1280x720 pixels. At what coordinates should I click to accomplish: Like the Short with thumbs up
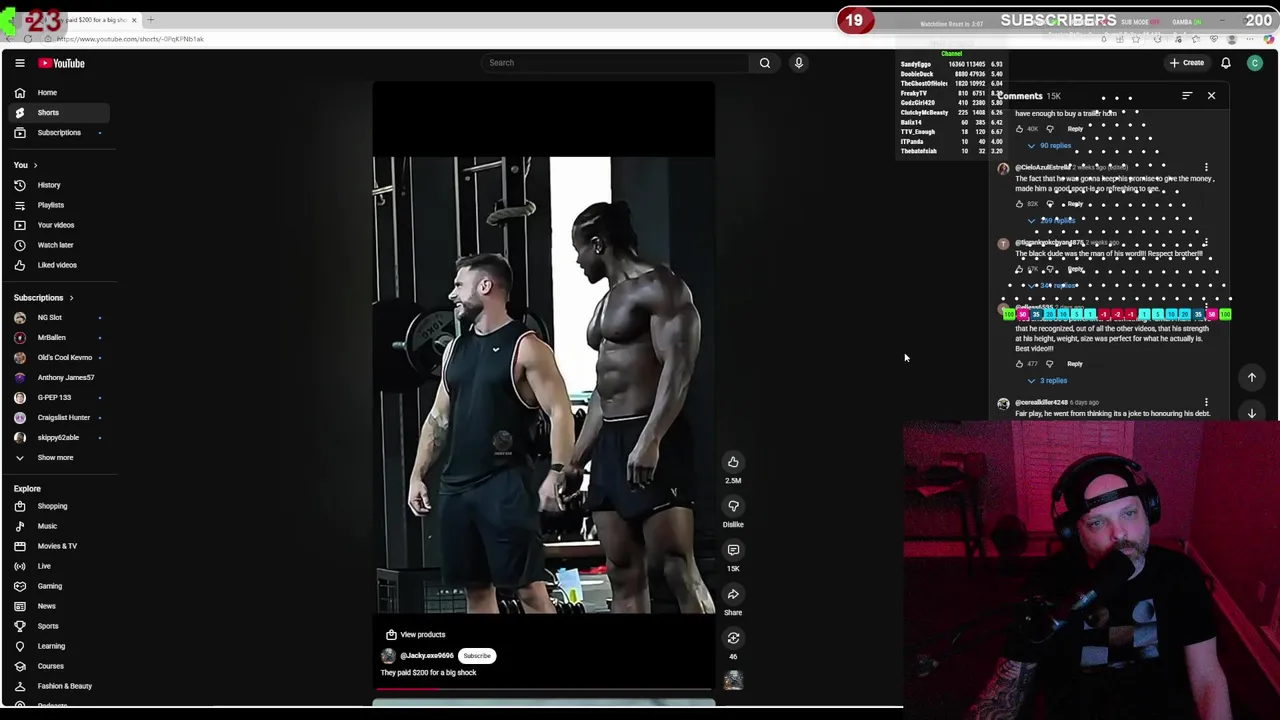pos(733,462)
